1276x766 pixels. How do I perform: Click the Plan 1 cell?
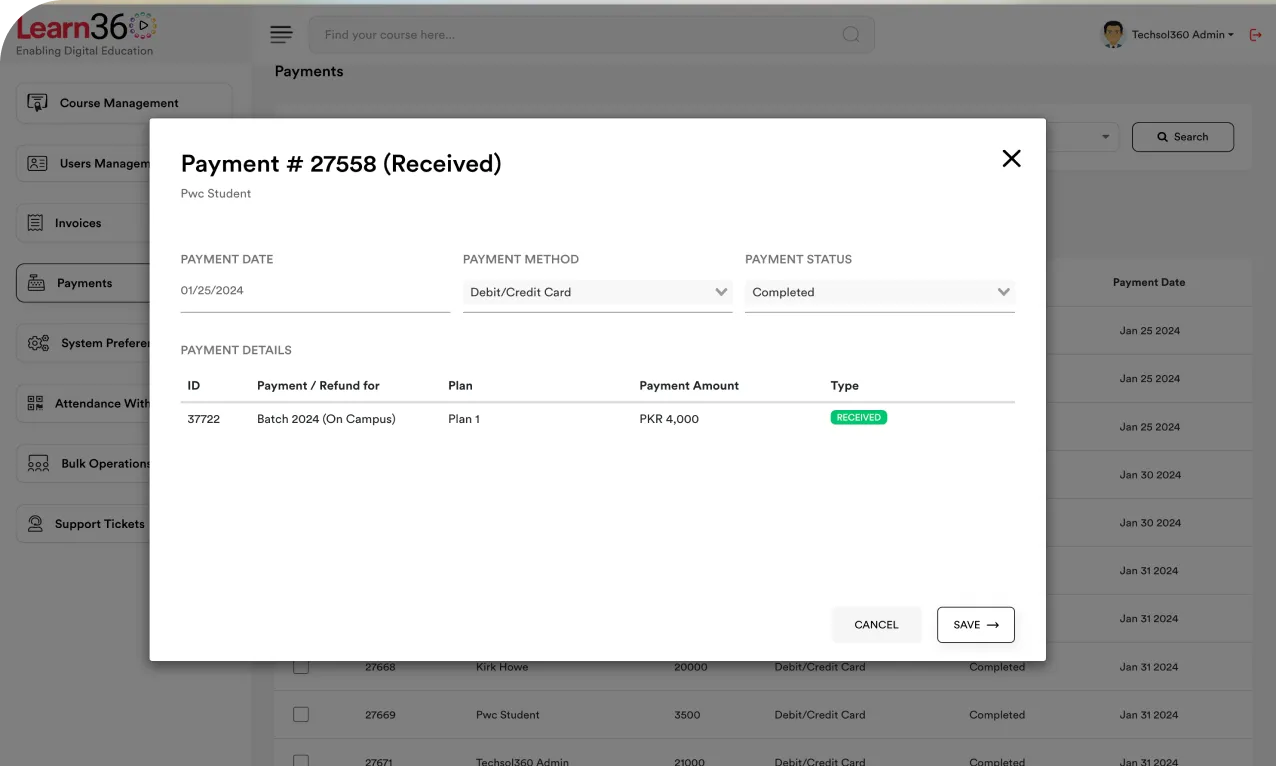[464, 419]
